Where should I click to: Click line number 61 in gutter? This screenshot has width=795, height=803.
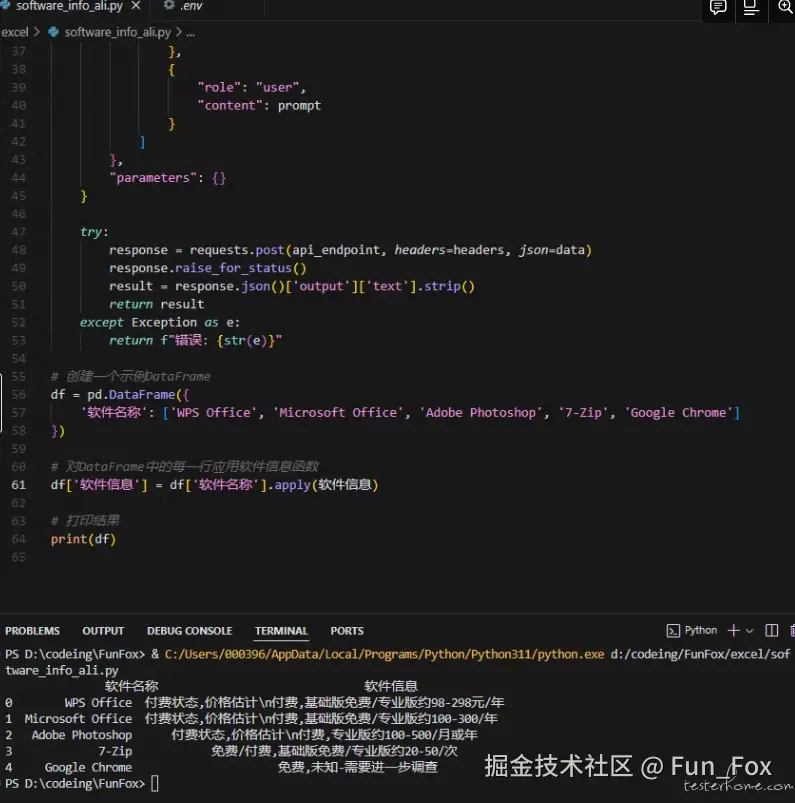coord(18,485)
